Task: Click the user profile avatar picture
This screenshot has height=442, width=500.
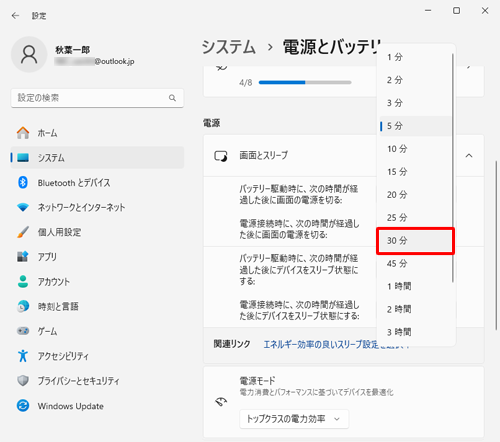Action: (x=29, y=55)
